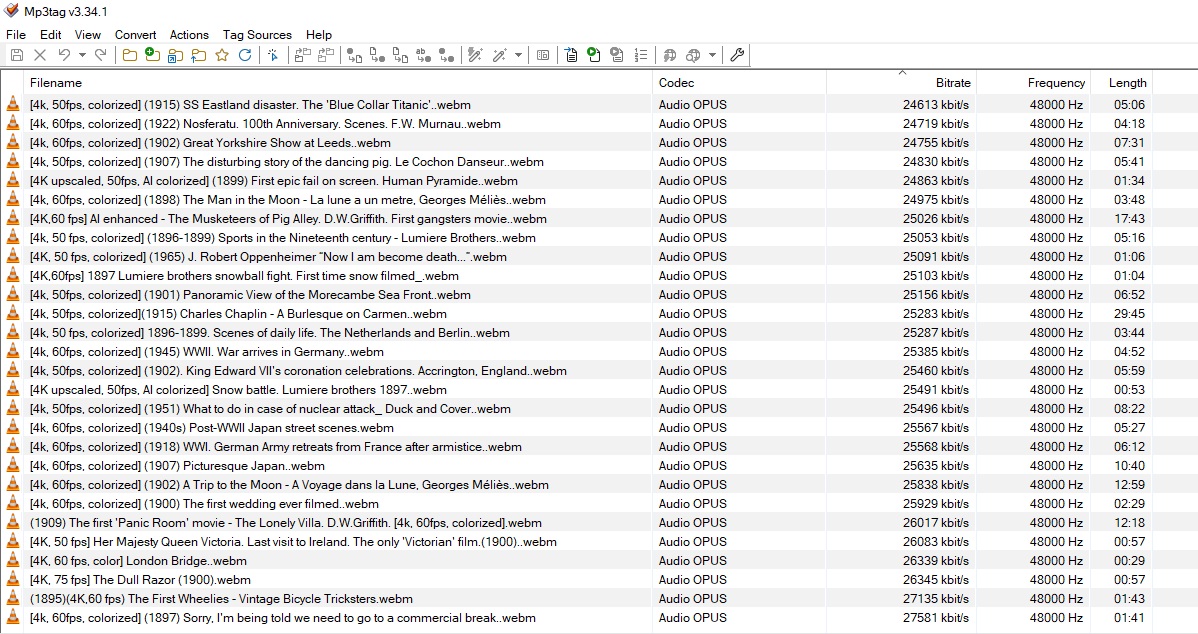1198x634 pixels.
Task: Open the File menu
Action: 16,34
